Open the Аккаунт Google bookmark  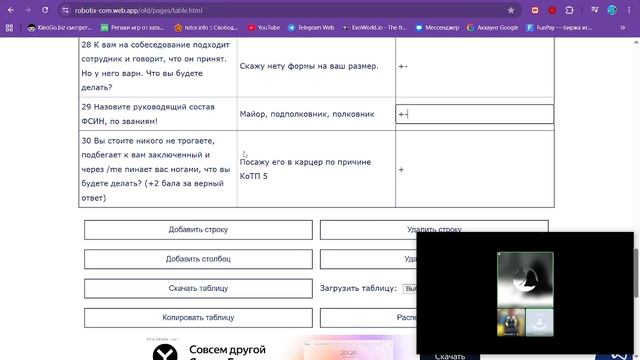point(493,28)
